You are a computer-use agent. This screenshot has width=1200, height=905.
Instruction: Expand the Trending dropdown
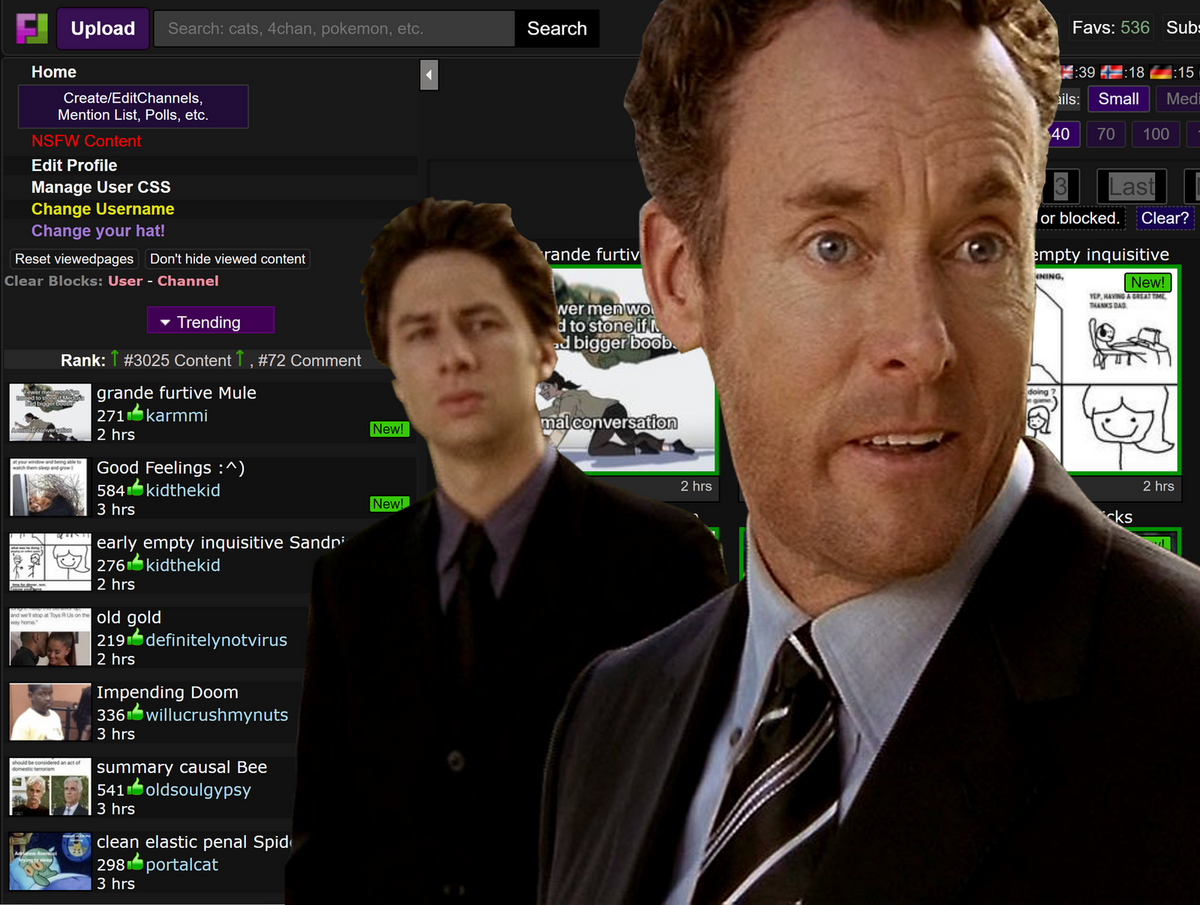[210, 322]
